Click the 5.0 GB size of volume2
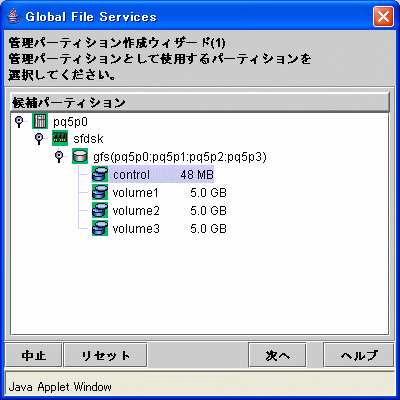 [208, 211]
